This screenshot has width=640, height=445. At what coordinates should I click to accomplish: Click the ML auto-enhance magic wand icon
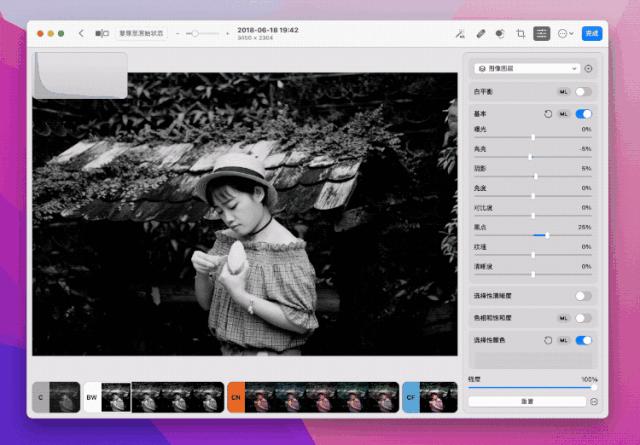pyautogui.click(x=459, y=33)
